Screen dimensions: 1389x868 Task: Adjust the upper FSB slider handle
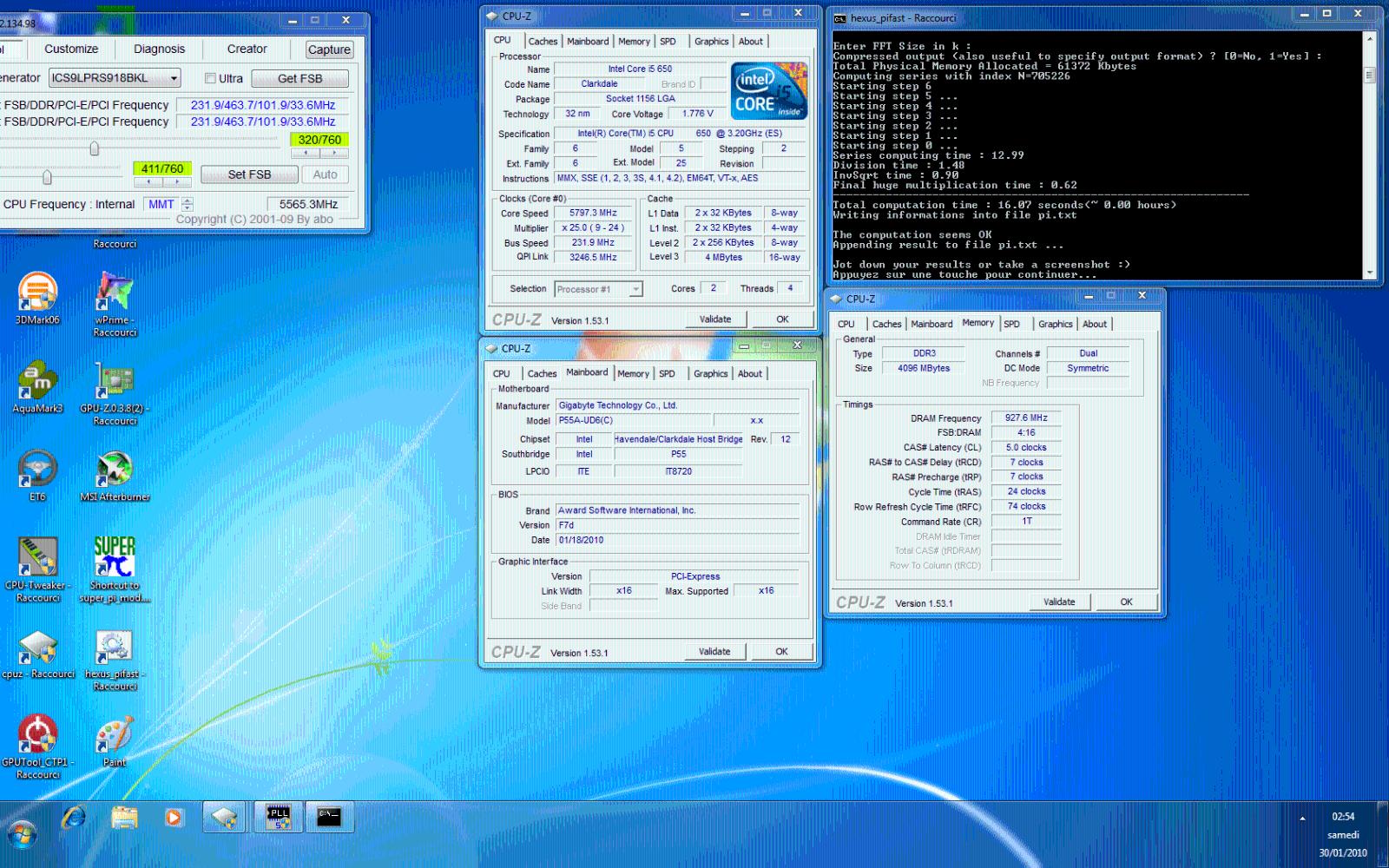coord(95,149)
